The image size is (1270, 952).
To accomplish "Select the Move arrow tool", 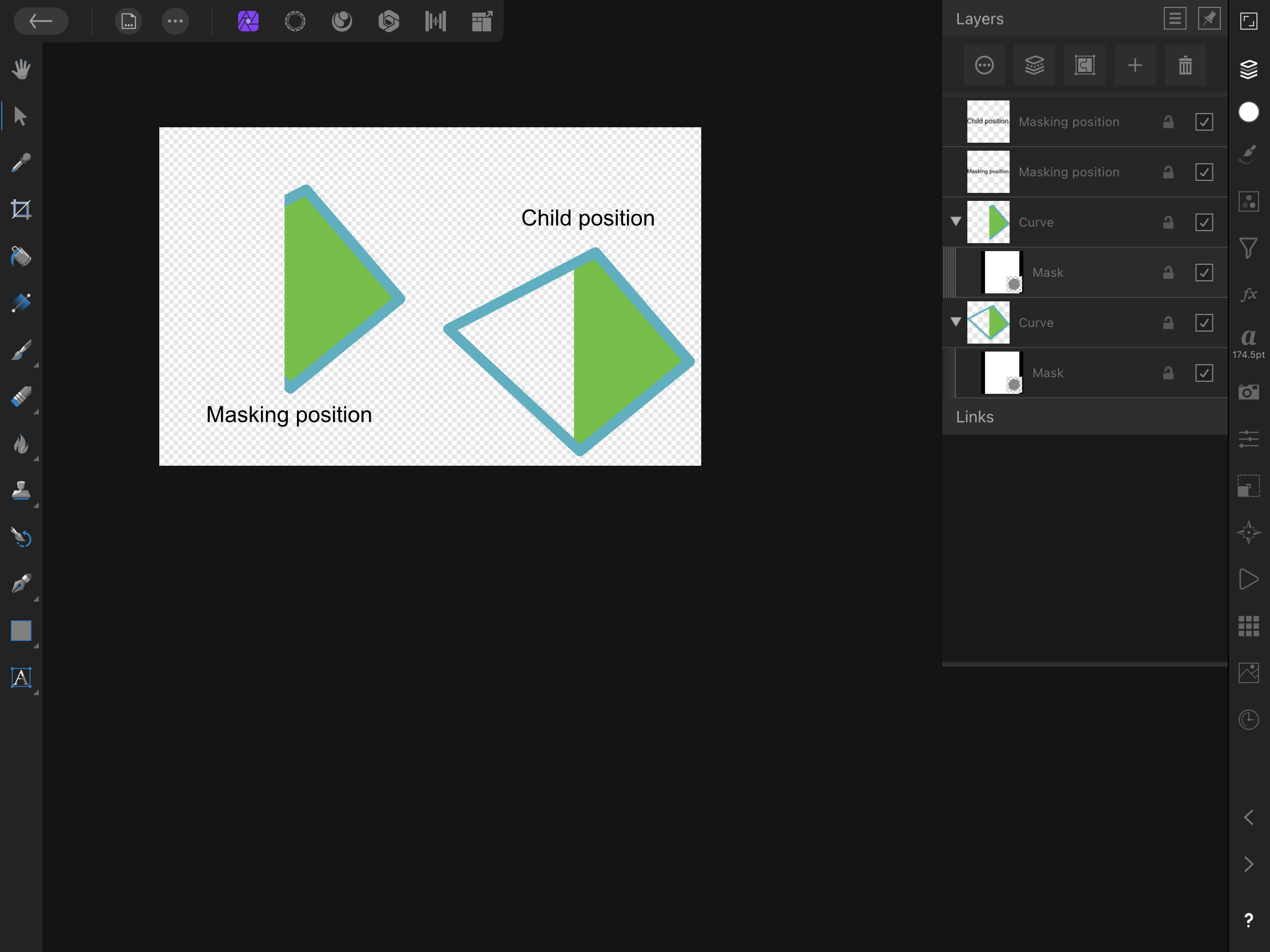I will point(21,116).
